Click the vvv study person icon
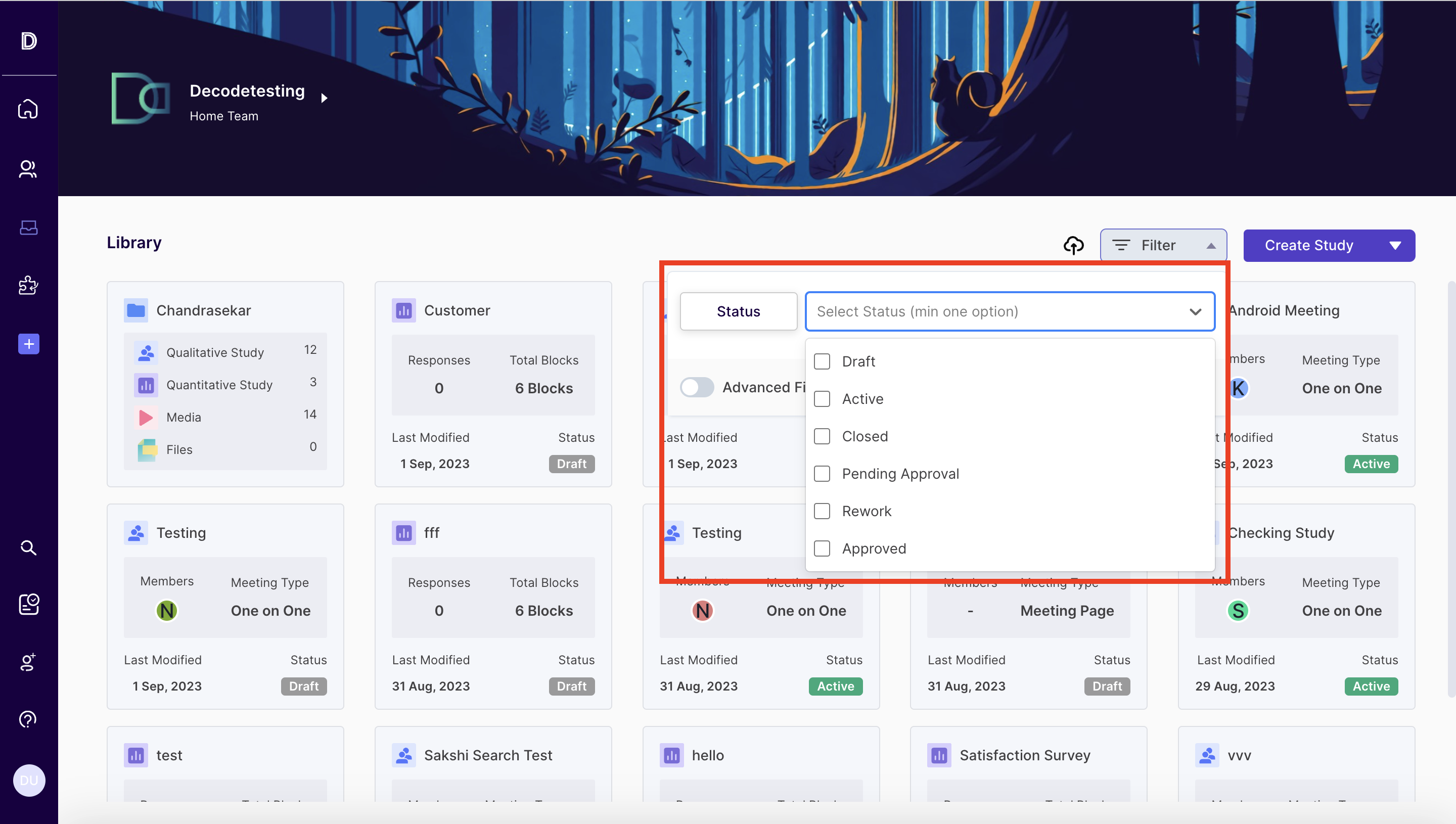The height and width of the screenshot is (824, 1456). click(1207, 755)
